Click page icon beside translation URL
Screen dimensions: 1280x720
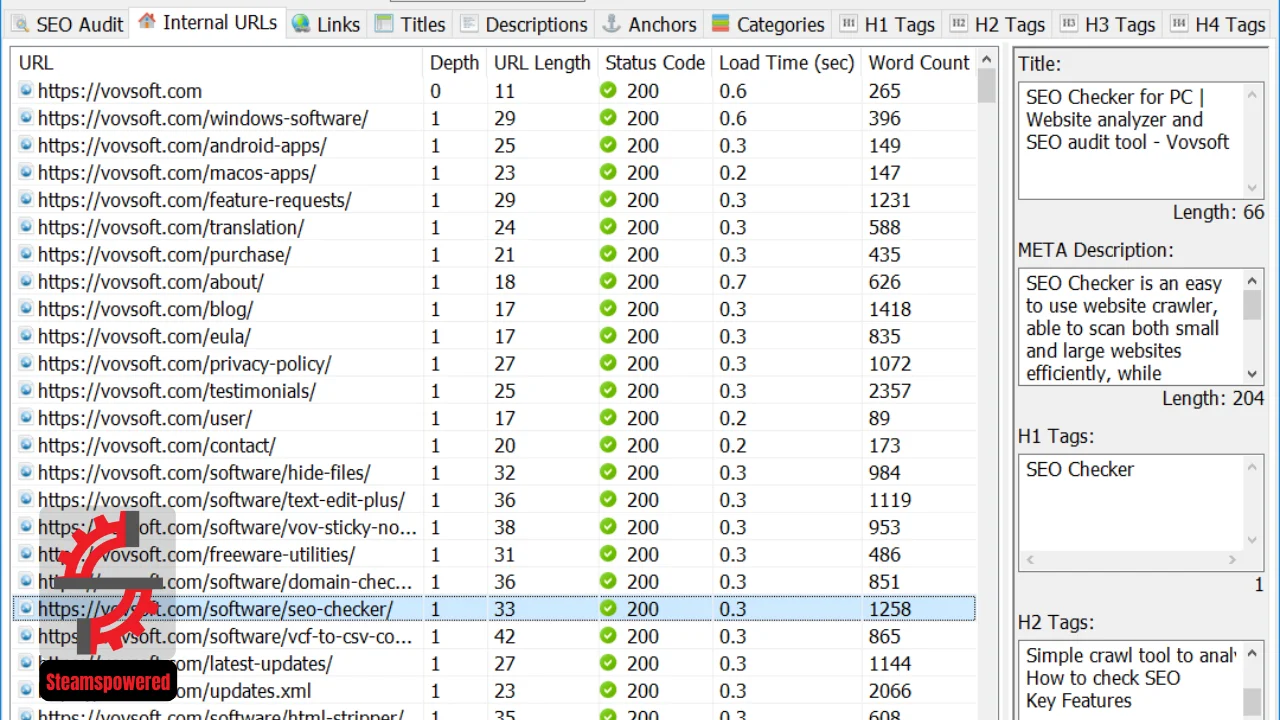[x=26, y=227]
